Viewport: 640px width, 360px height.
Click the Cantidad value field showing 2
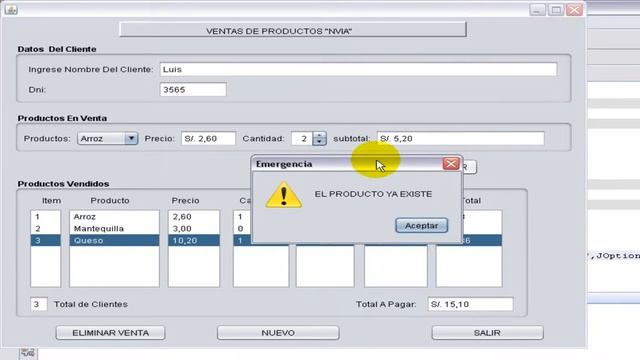click(302, 139)
